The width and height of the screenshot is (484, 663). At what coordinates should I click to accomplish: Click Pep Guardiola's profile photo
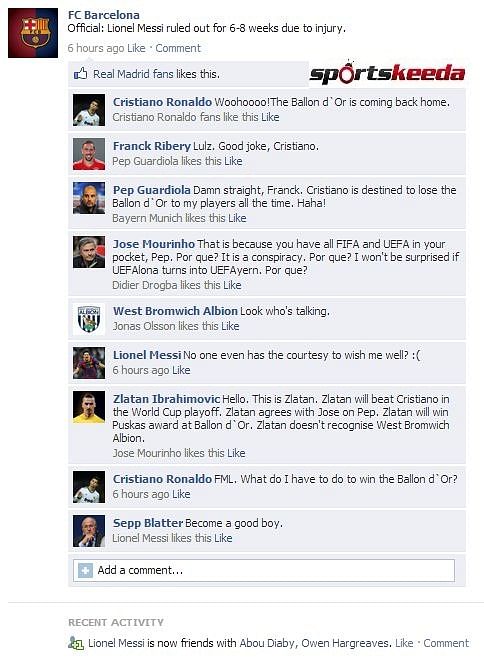tap(89, 198)
